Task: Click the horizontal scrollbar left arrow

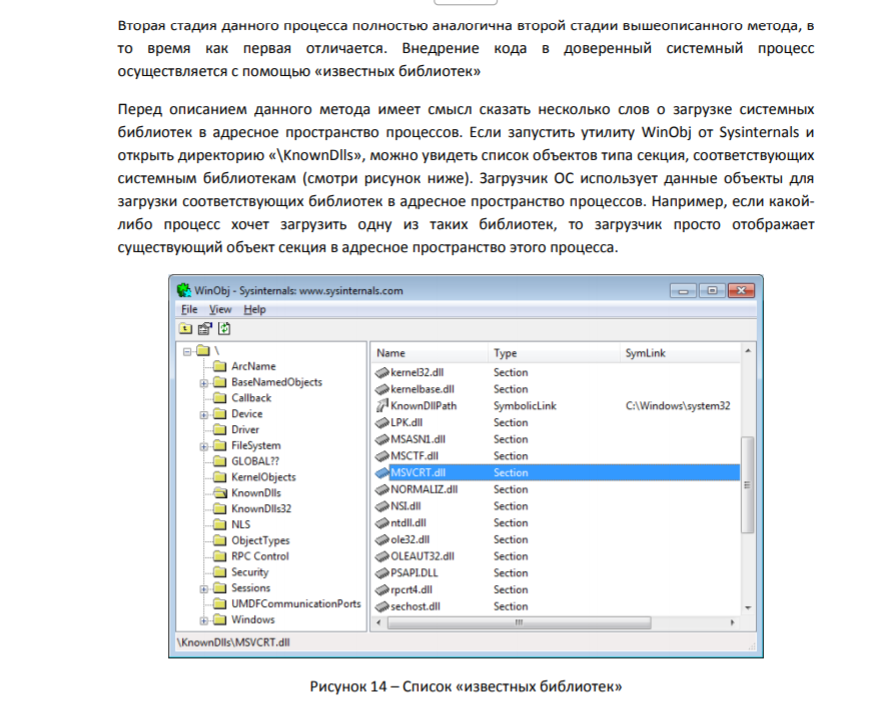Action: coord(379,622)
